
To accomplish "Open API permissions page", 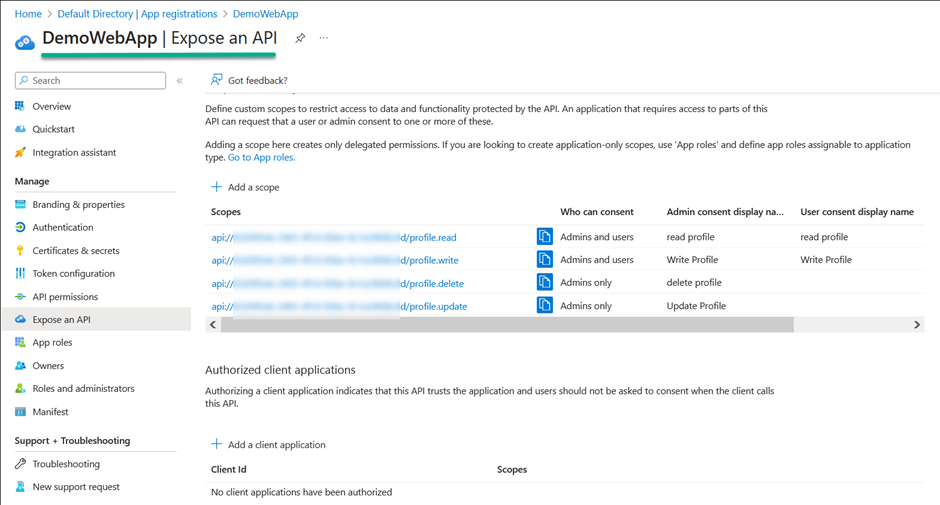I will (x=65, y=297).
